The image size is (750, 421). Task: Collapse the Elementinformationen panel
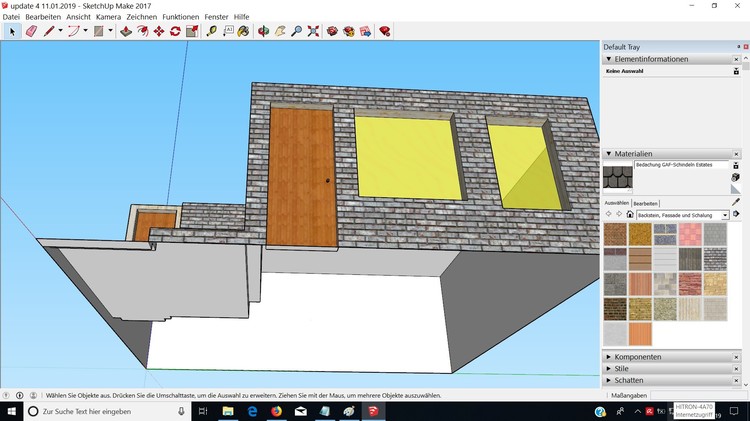(x=608, y=59)
